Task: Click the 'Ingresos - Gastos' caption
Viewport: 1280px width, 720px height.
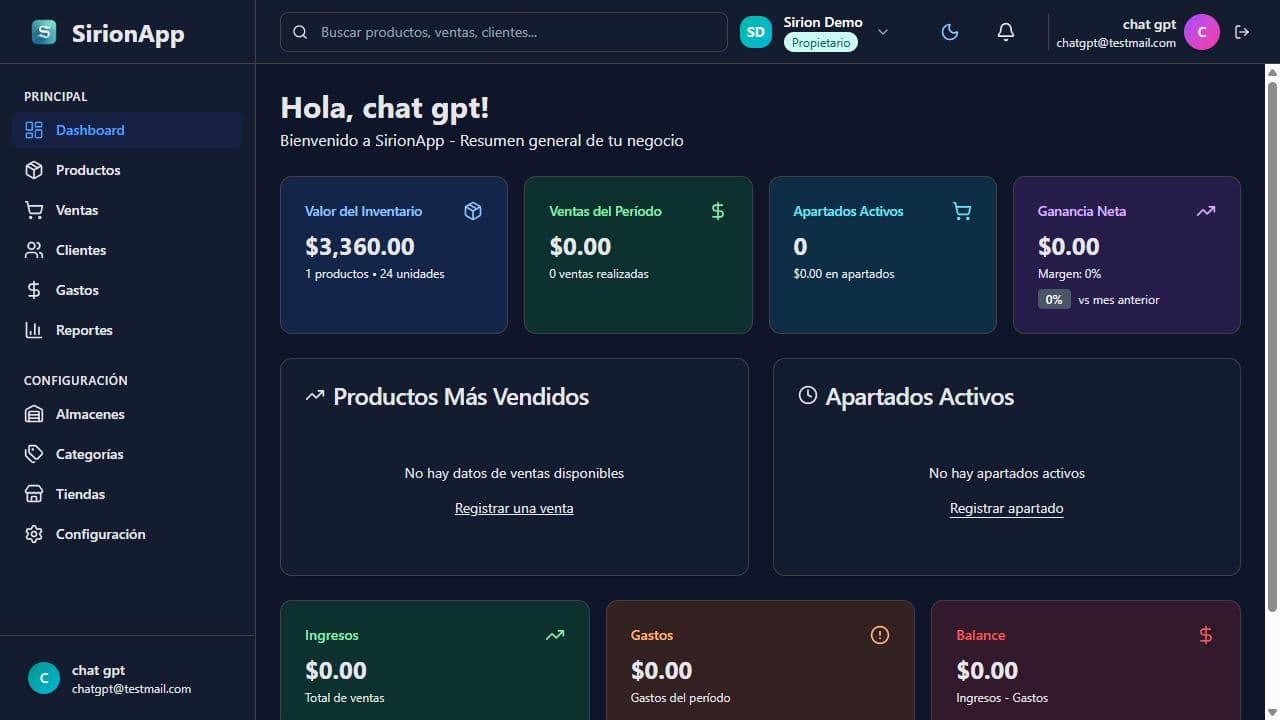Action: click(x=1002, y=697)
